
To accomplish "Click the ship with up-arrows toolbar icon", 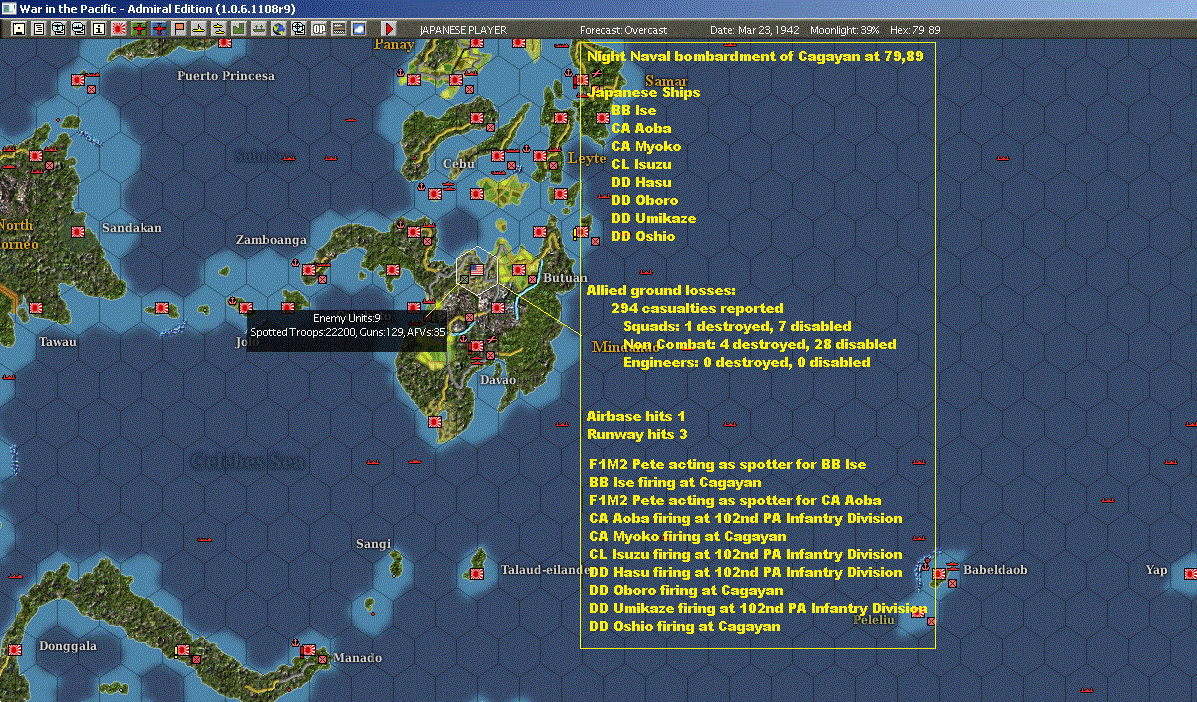I will tap(259, 29).
